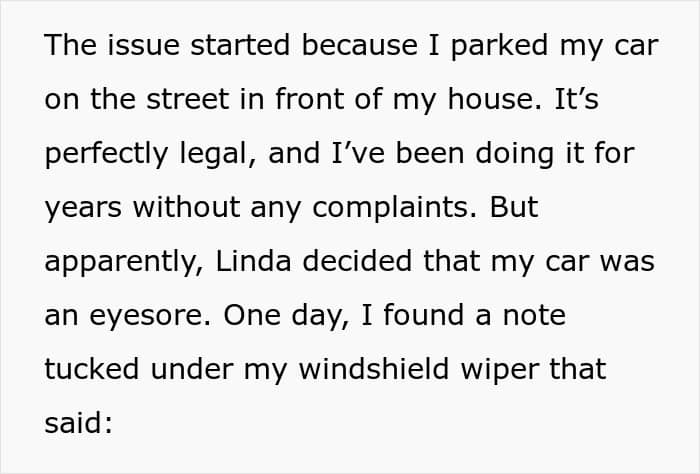This screenshot has width=700, height=474.
Task: Click the word "note"
Action: coord(534,316)
